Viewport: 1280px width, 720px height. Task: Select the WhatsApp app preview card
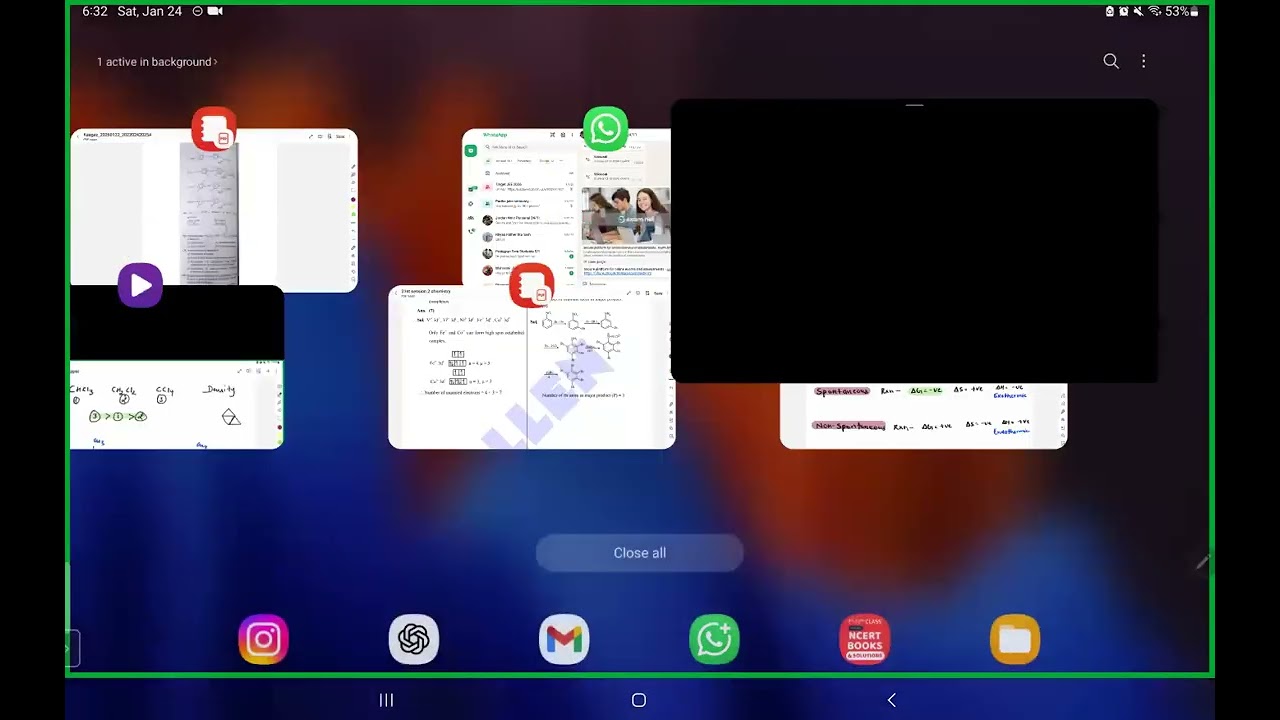pyautogui.click(x=566, y=208)
